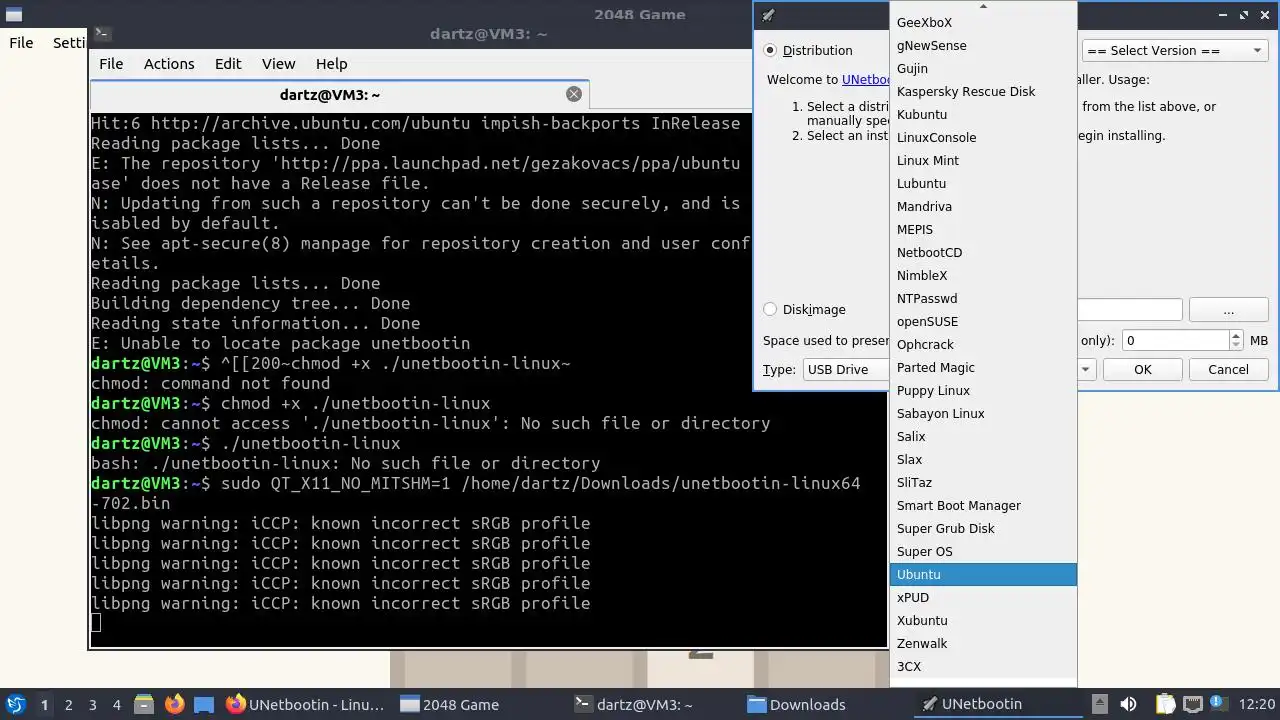Pick Salix from the list
This screenshot has width=1280, height=720.
tap(983, 436)
